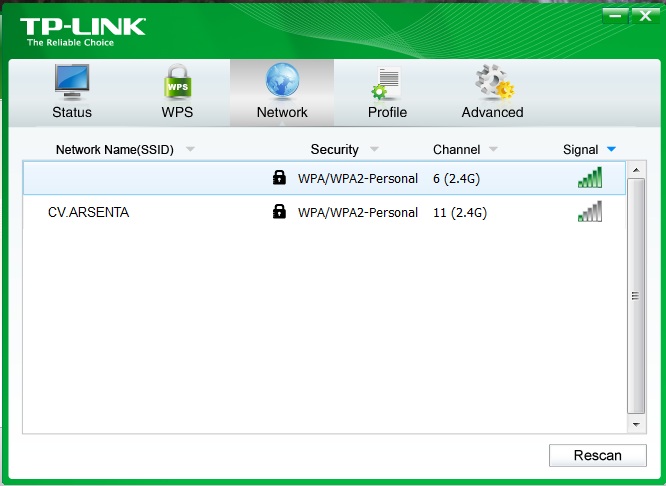Open the WPS padlock icon

[x=178, y=81]
